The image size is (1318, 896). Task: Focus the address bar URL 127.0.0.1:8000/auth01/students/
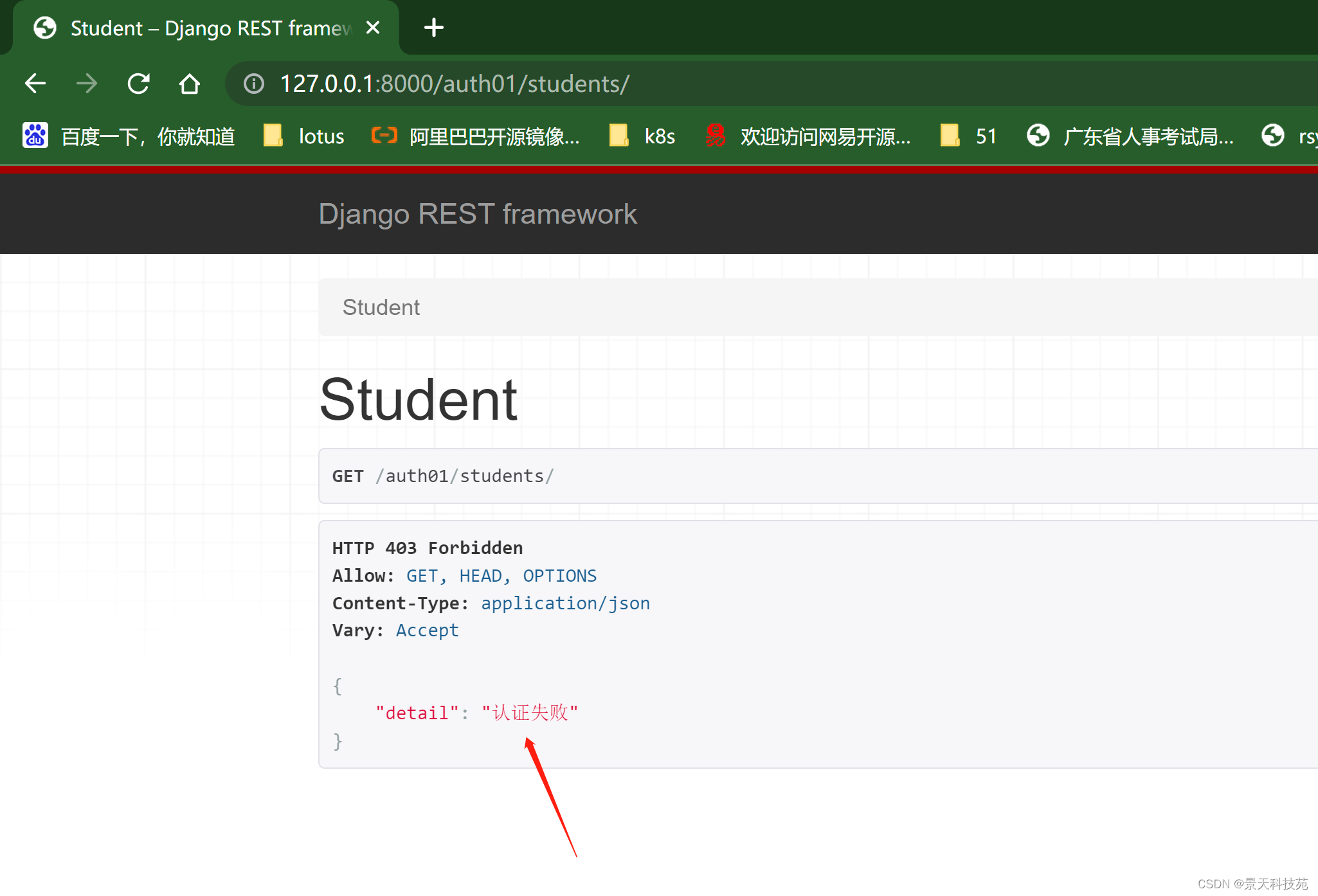point(455,84)
